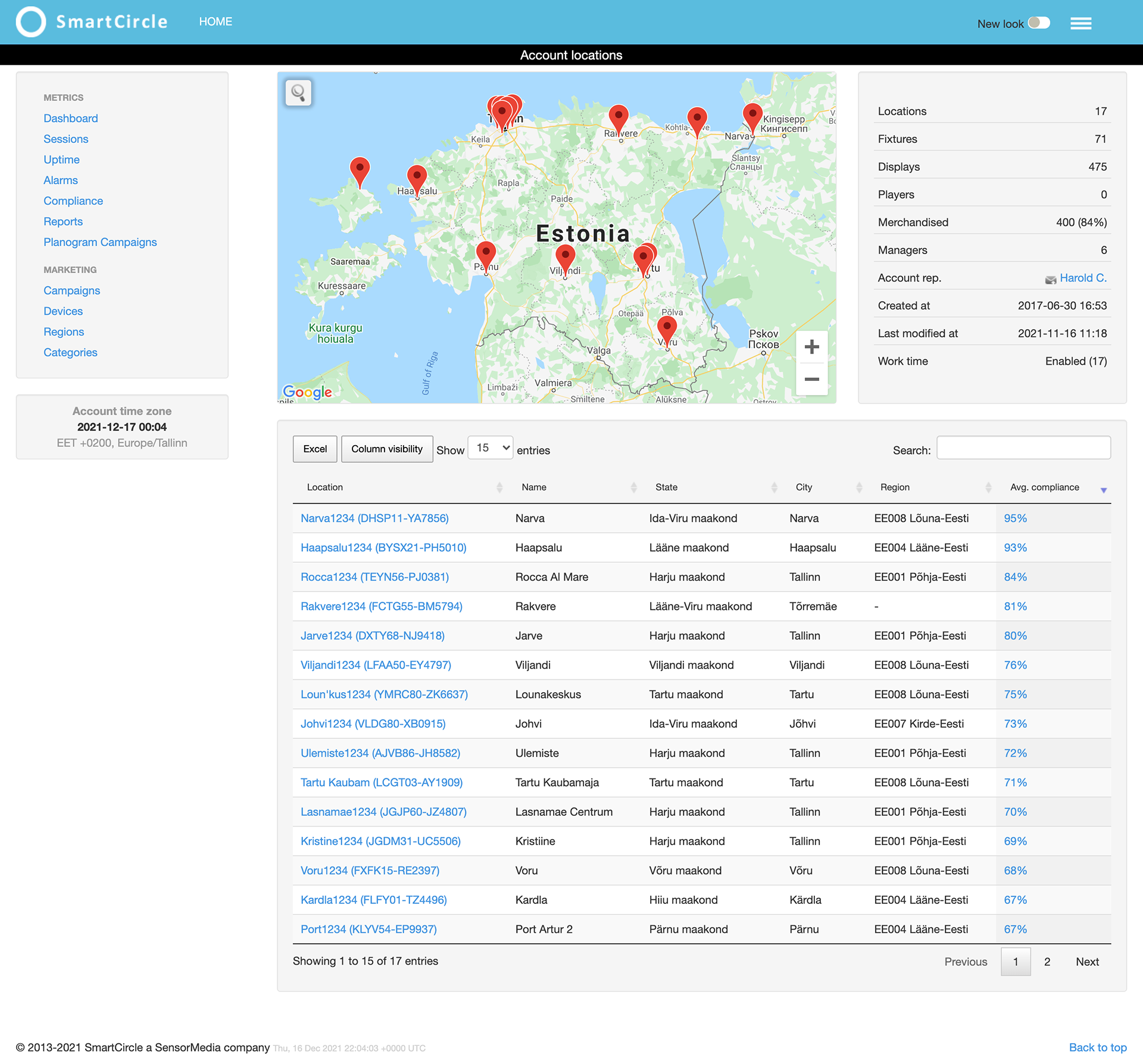Click the mail icon beside Harold C.

(1050, 279)
